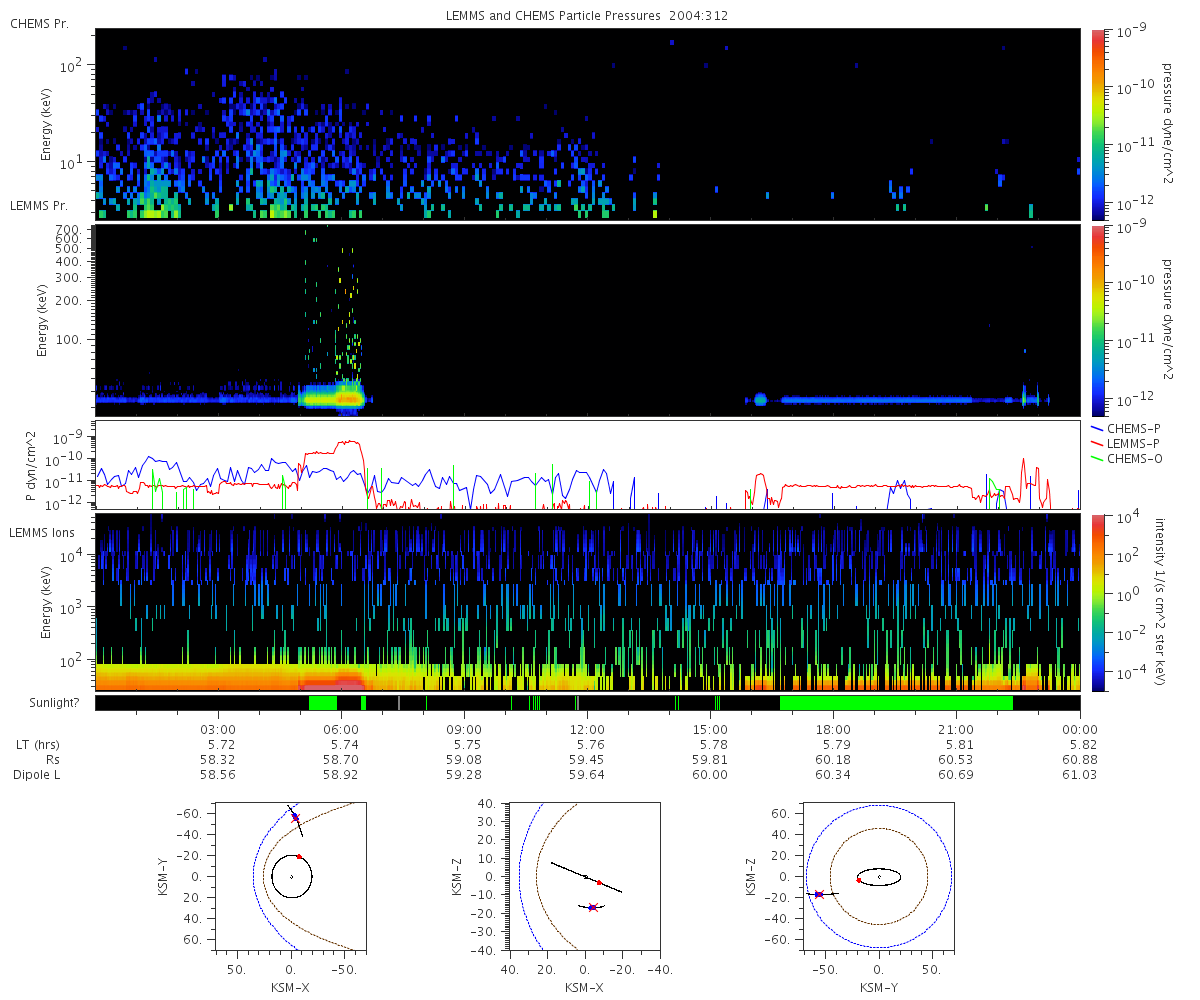
Task: Click the purple spacecraft marker in the KSM-Y/KSM-Z plot
Action: pyautogui.click(x=819, y=894)
